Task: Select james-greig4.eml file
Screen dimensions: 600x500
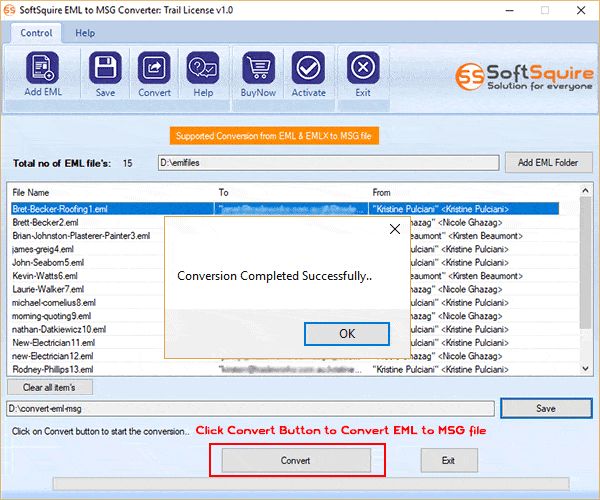Action: pos(42,249)
